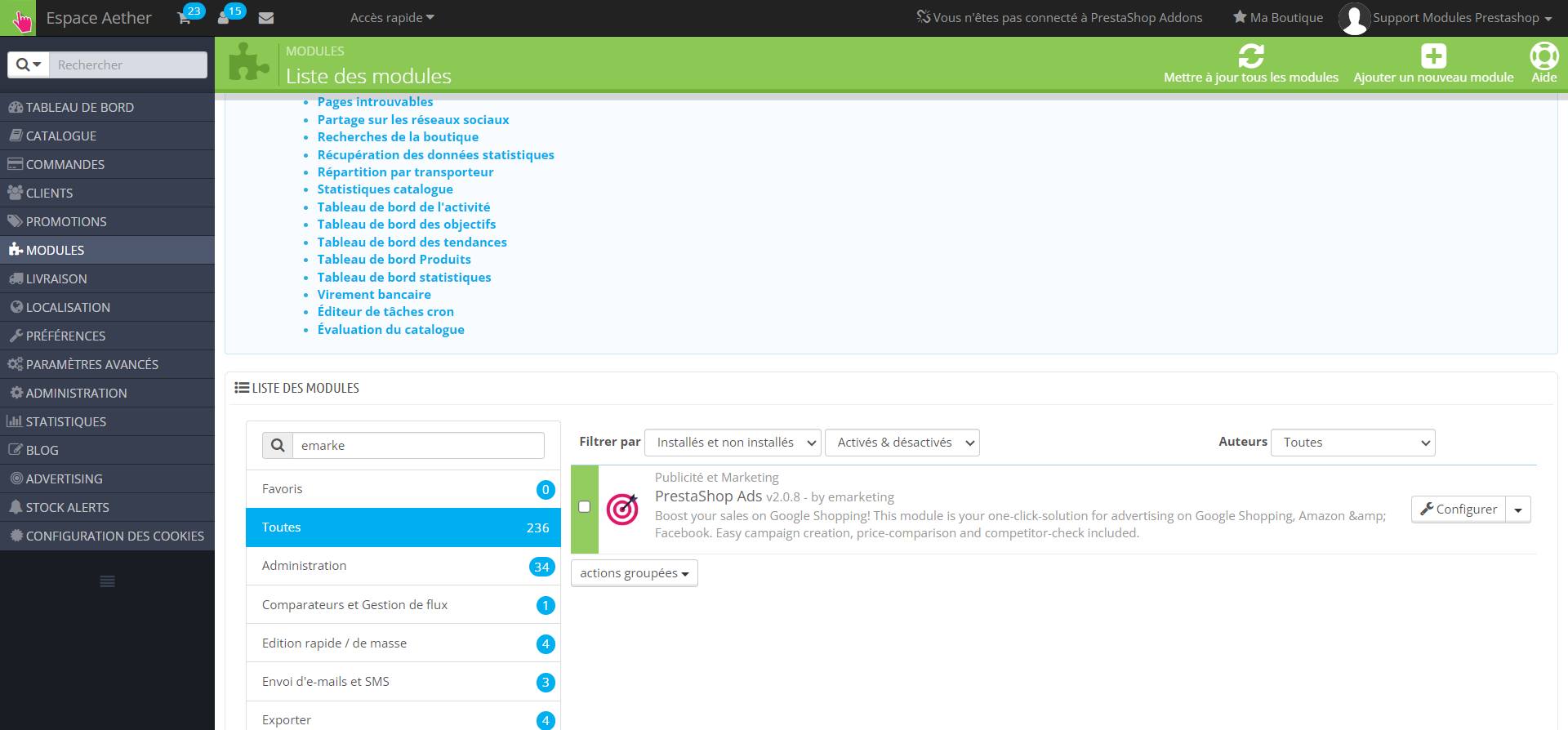
Task: Open the sidebar search type dropdown
Action: click(29, 65)
